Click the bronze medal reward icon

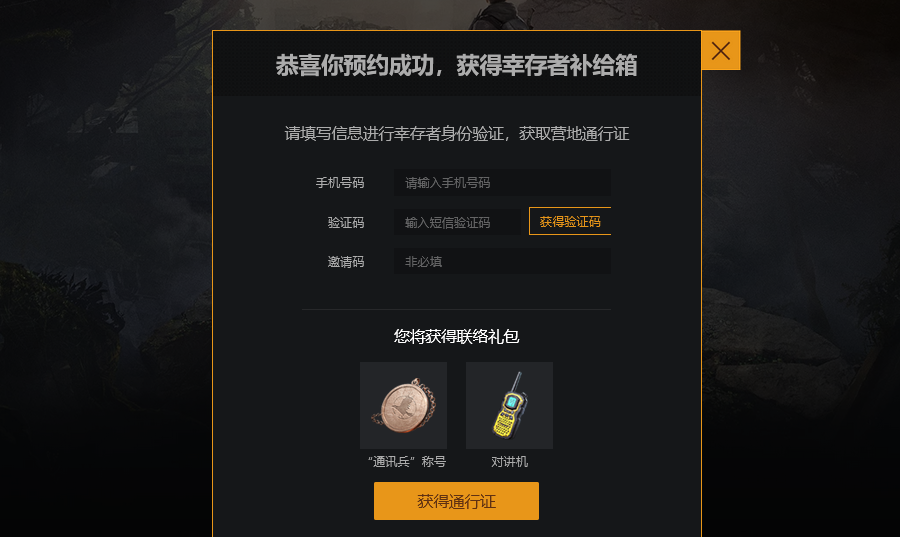click(404, 406)
